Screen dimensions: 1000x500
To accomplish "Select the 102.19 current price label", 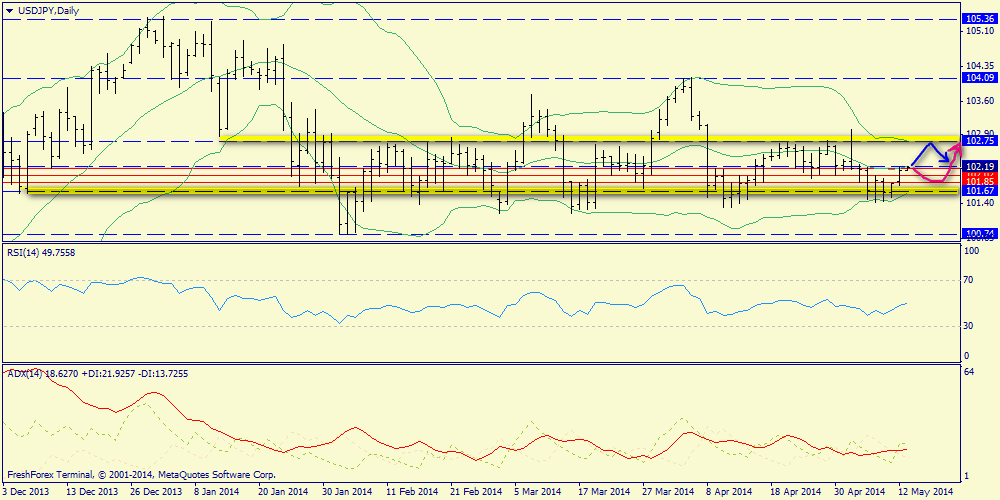I will point(978,166).
